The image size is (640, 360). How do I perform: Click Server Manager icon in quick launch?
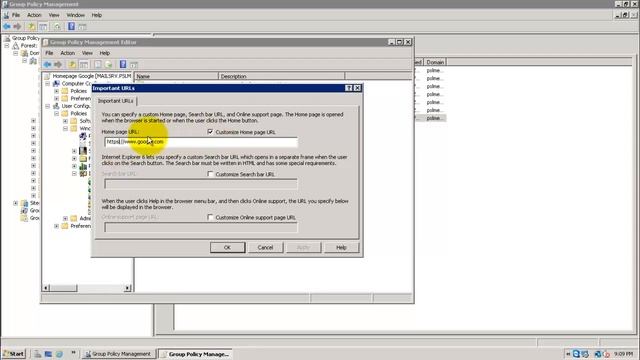coord(38,354)
